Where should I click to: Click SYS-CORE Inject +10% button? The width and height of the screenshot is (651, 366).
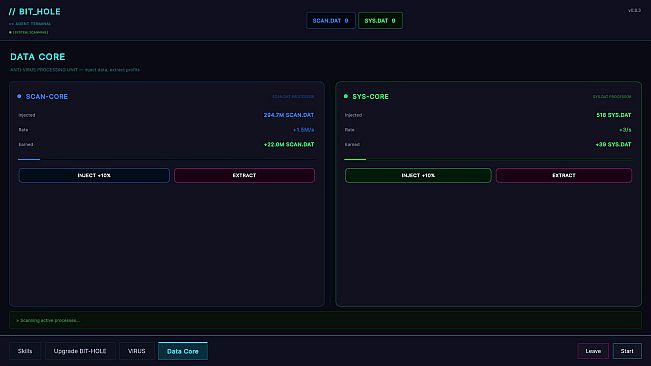[418, 175]
